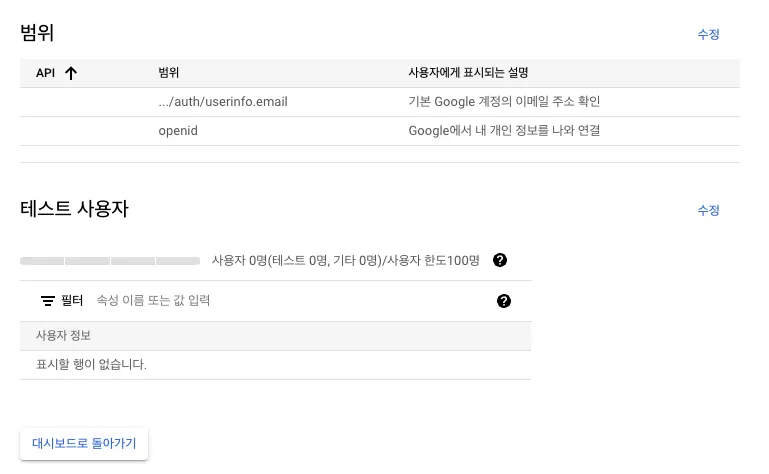Open help icon beside user limit text
The height and width of the screenshot is (474, 769).
point(500,260)
